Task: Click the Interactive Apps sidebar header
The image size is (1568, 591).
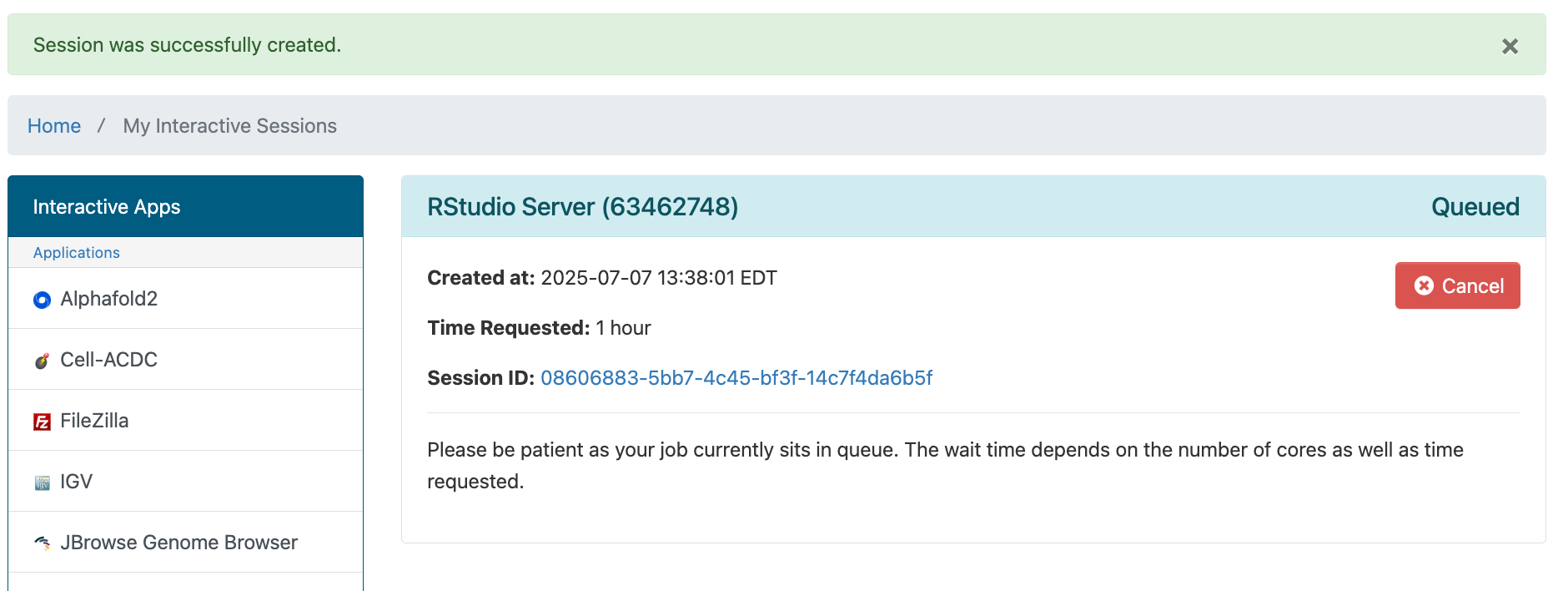Action: pos(107,207)
